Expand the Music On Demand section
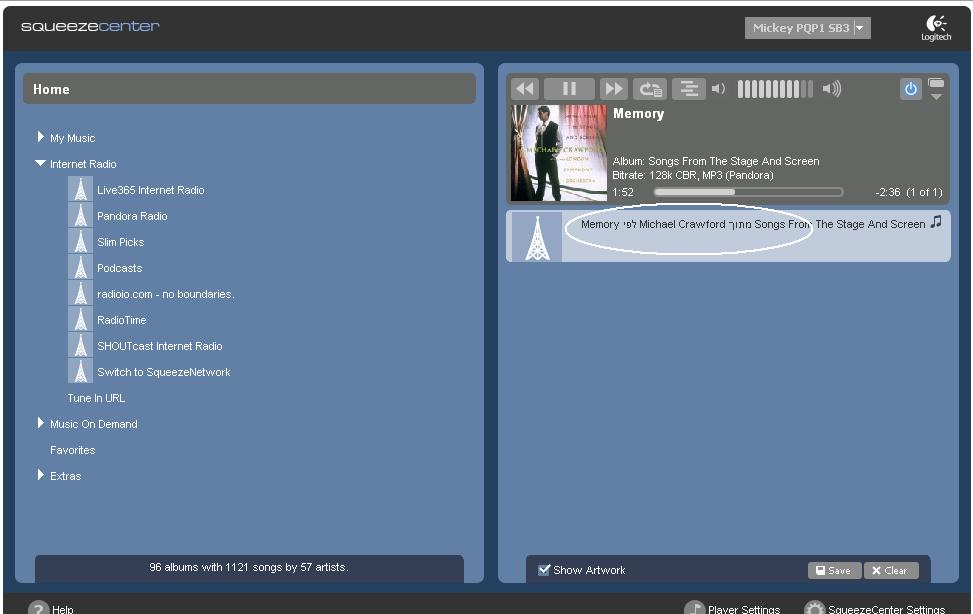This screenshot has width=973, height=614. [41, 423]
